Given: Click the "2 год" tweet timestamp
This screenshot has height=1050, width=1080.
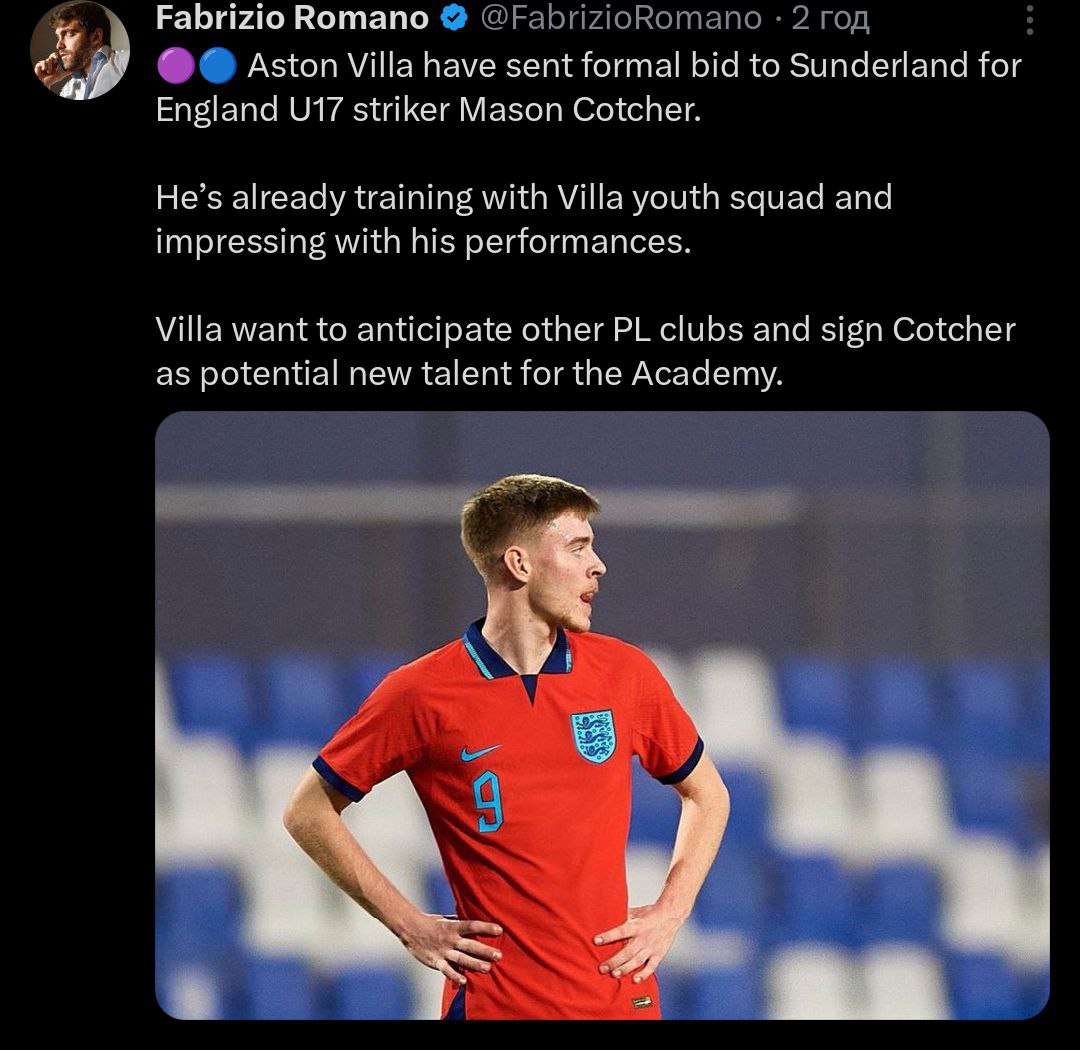Looking at the screenshot, I should [x=830, y=18].
